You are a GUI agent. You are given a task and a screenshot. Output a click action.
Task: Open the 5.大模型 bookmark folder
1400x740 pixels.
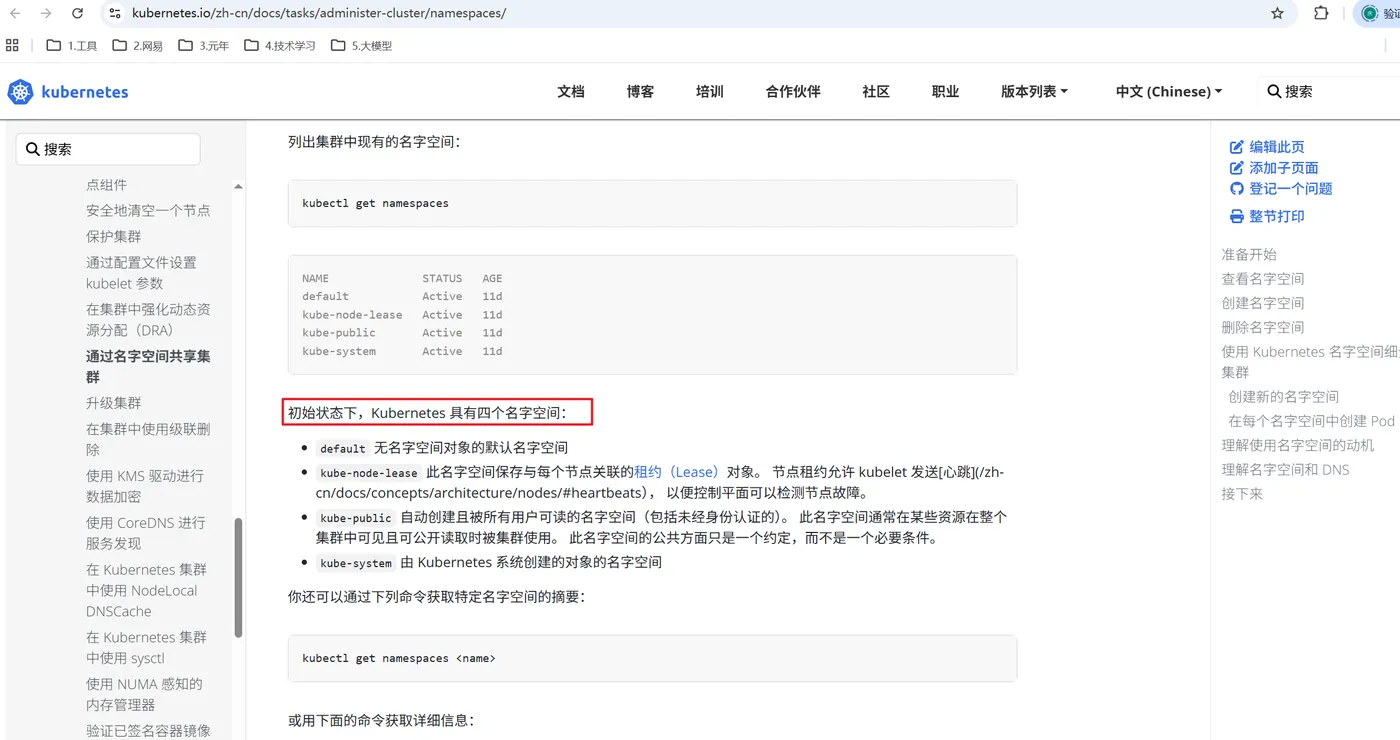[x=362, y=45]
